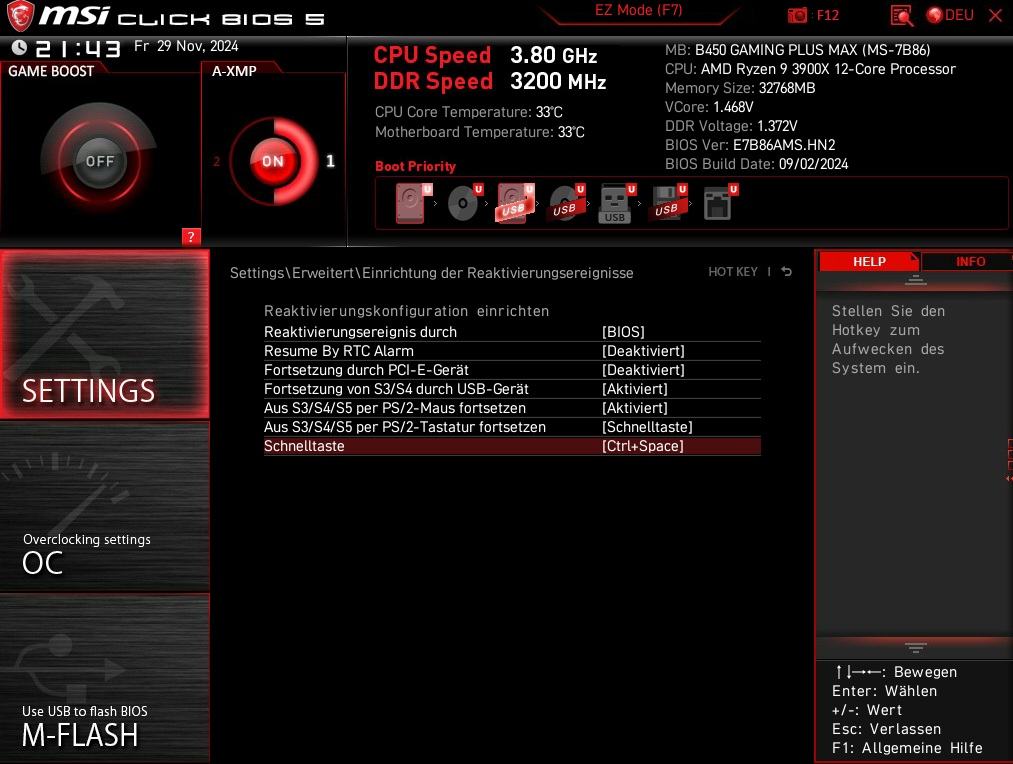The image size is (1013, 764).
Task: Click the Boot Priority label
Action: (415, 167)
